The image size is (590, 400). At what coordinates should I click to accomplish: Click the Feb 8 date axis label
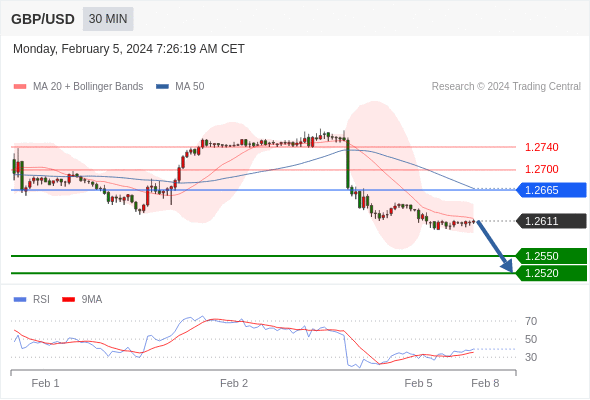(485, 383)
